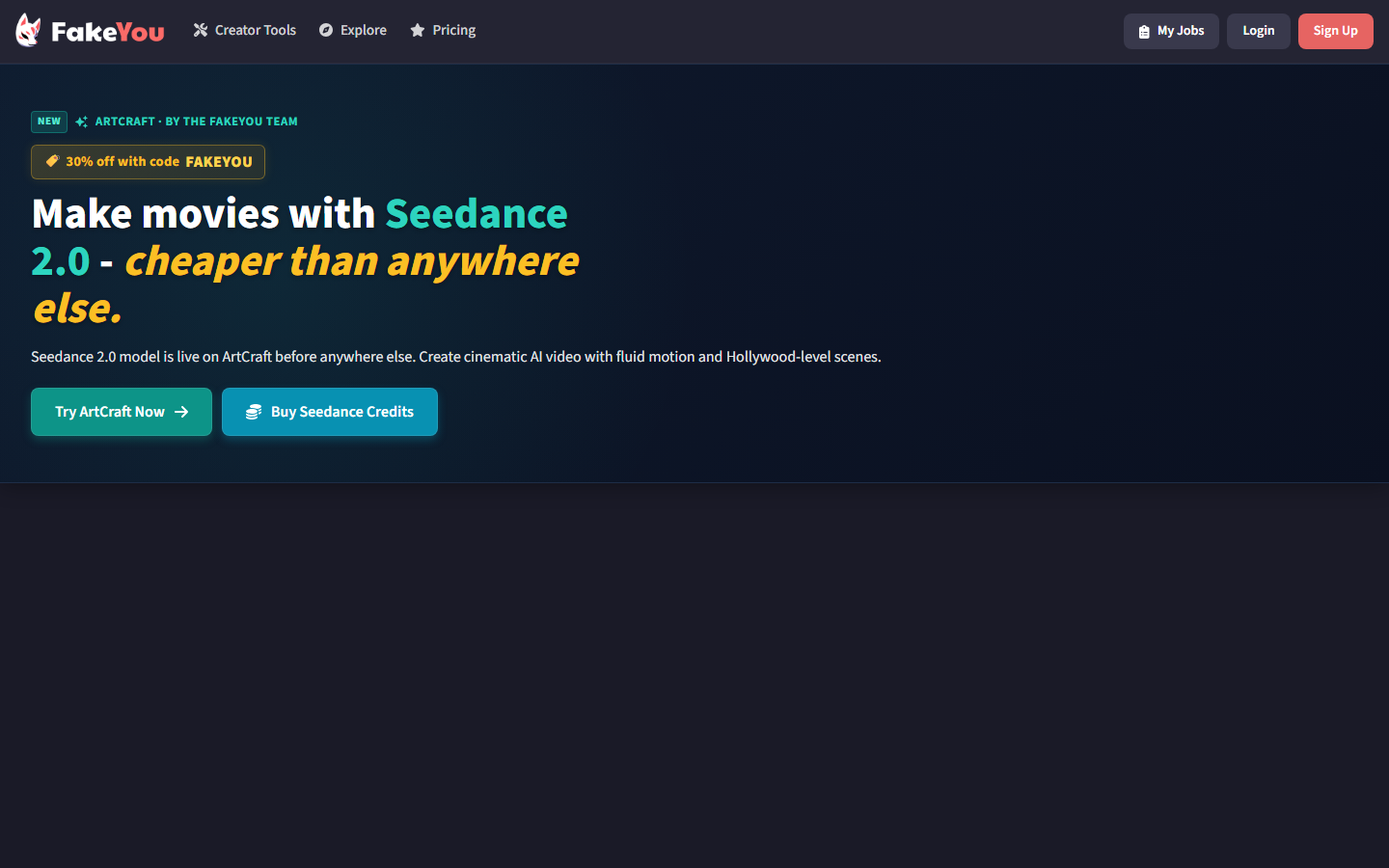
Task: Click the crossed tools icon beside Creator Tools
Action: pos(201,31)
